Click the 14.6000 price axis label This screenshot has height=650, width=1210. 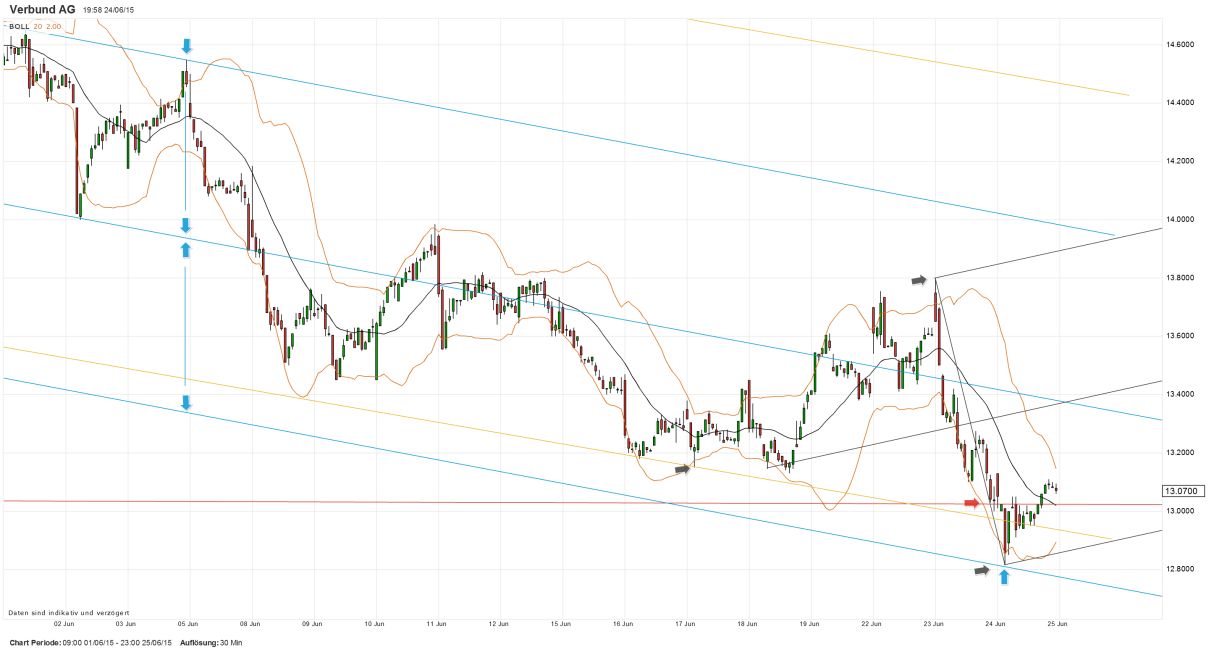(1181, 45)
